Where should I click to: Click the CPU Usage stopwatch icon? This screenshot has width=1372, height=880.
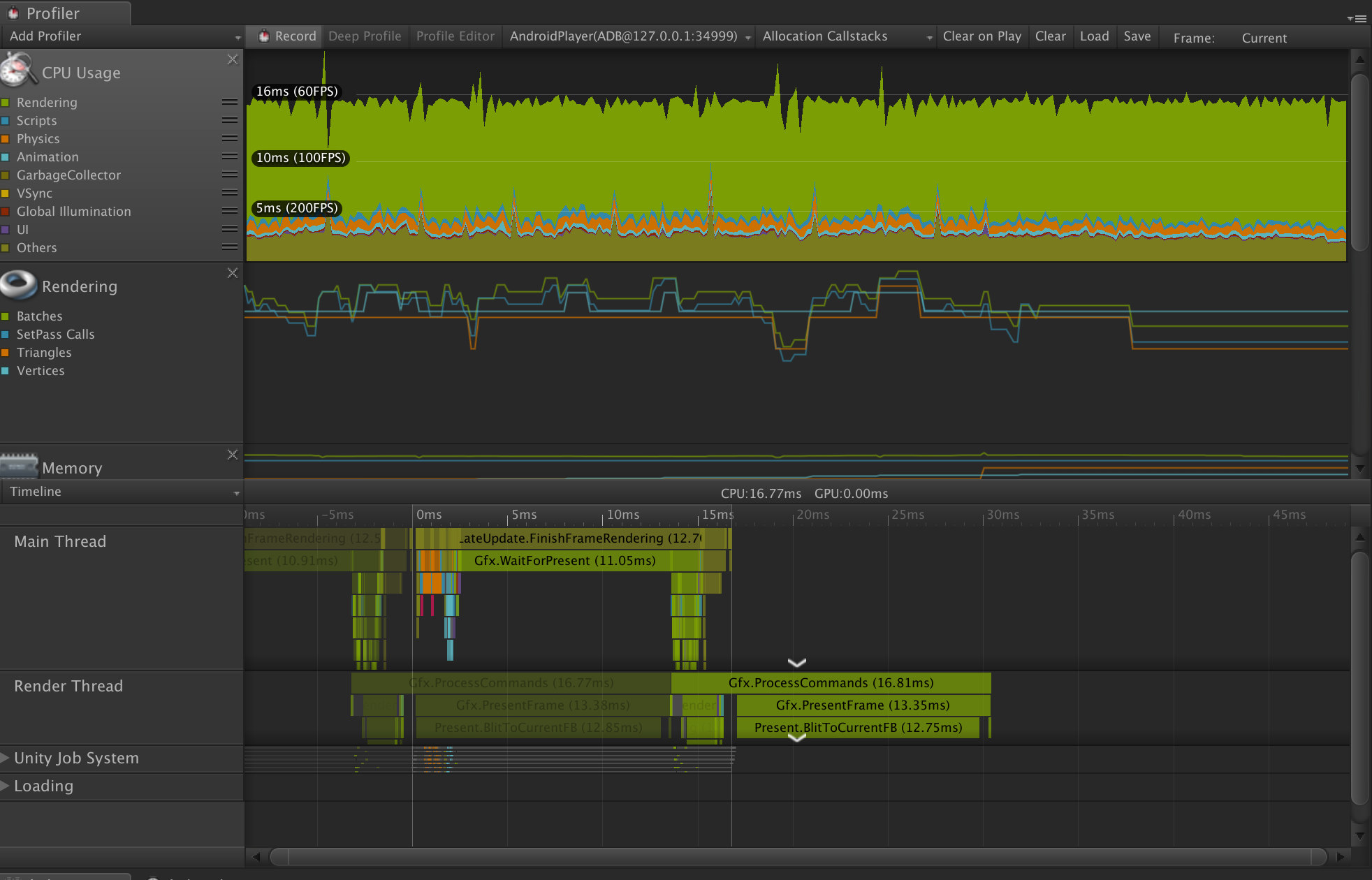[x=18, y=70]
